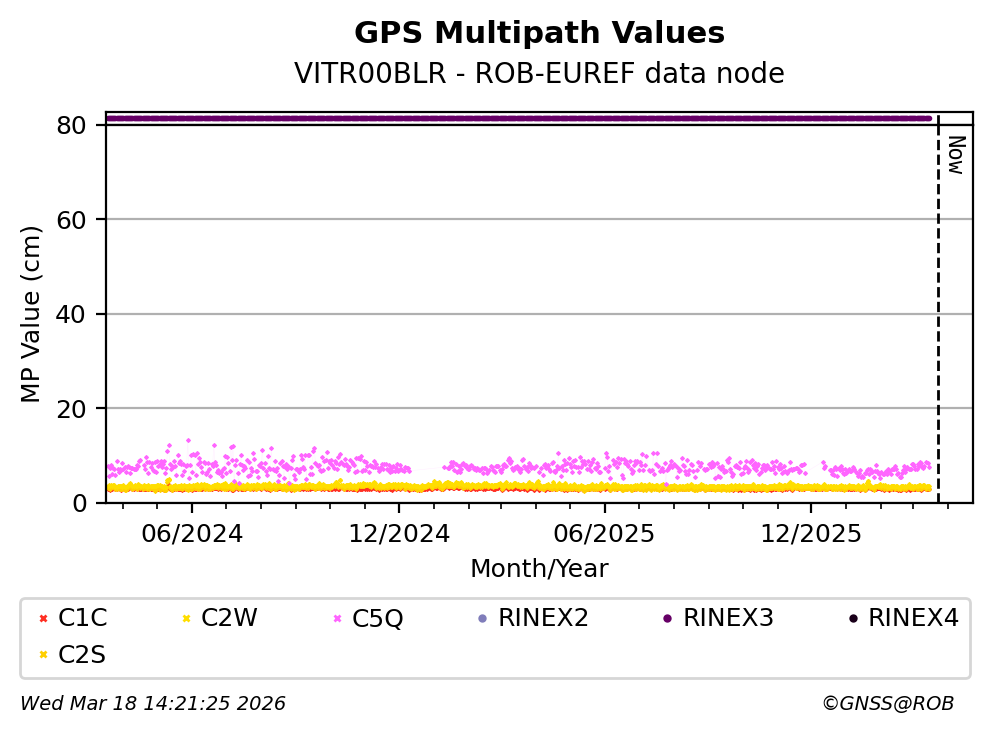993x734 pixels.
Task: Select the C2S legend text
Action: point(82,655)
